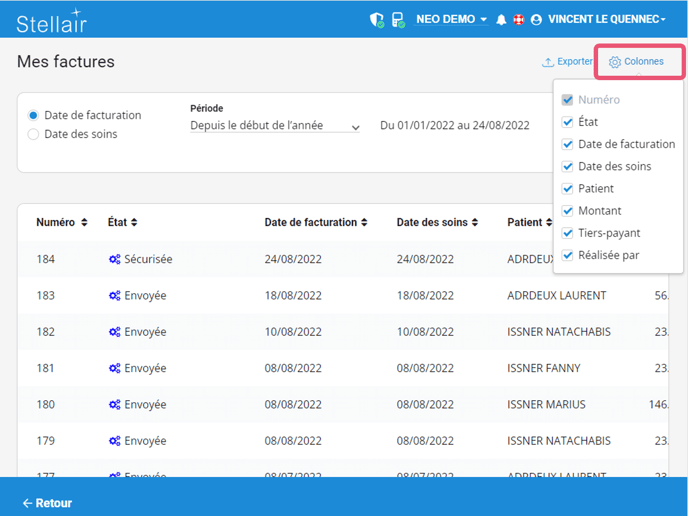This screenshot has width=688, height=516.
Task: Toggle the Montant column checkbox
Action: [568, 211]
